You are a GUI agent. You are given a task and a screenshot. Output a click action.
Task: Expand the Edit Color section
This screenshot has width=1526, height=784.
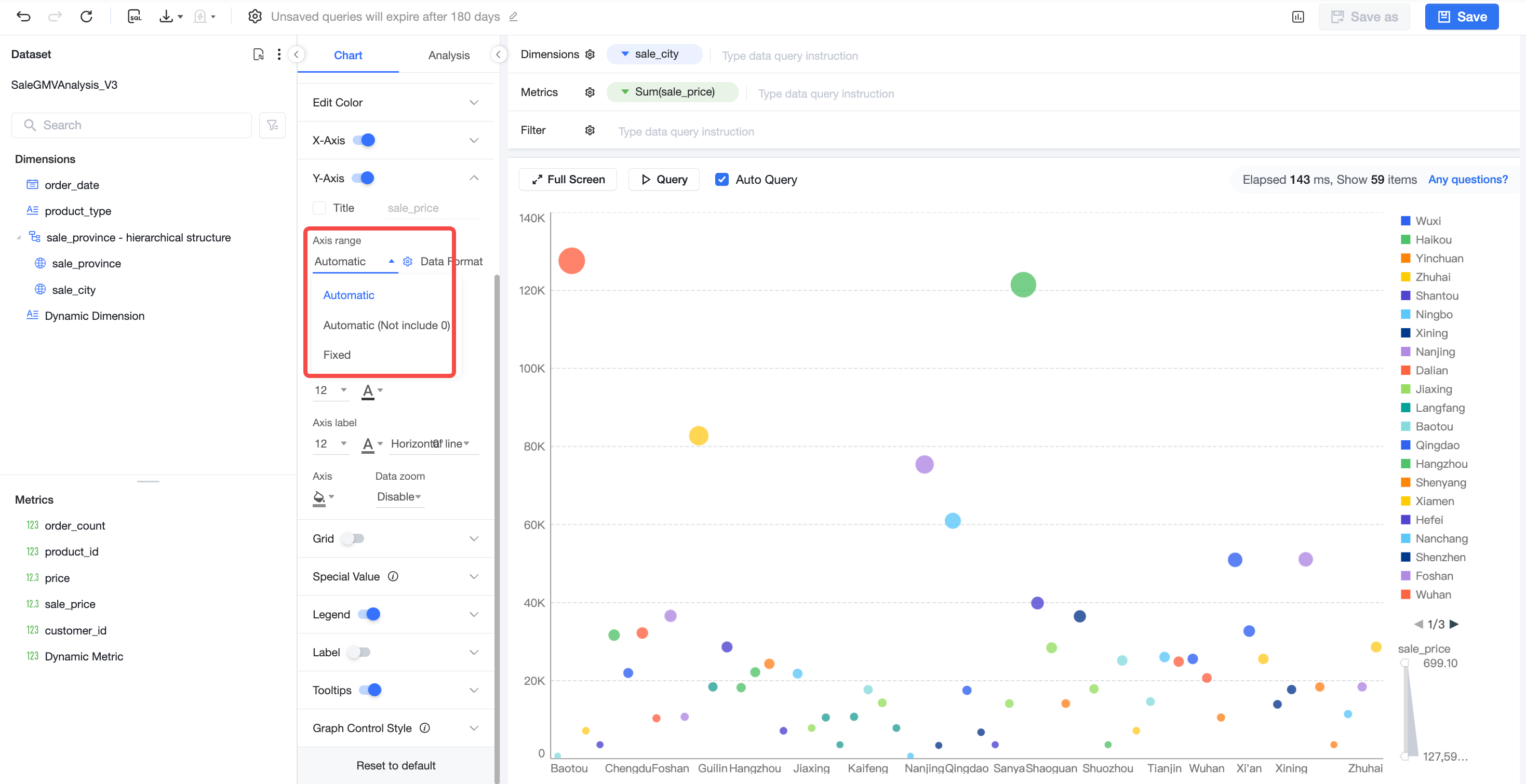click(x=396, y=102)
